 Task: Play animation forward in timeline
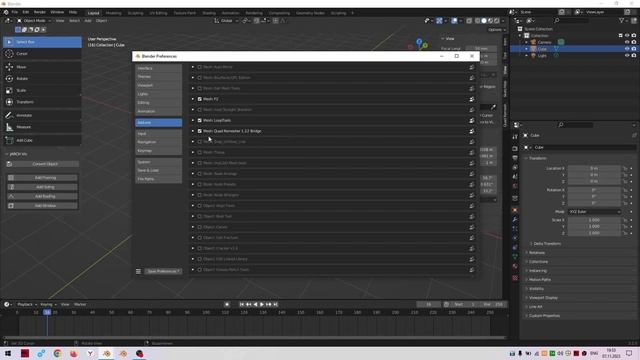click(x=262, y=304)
